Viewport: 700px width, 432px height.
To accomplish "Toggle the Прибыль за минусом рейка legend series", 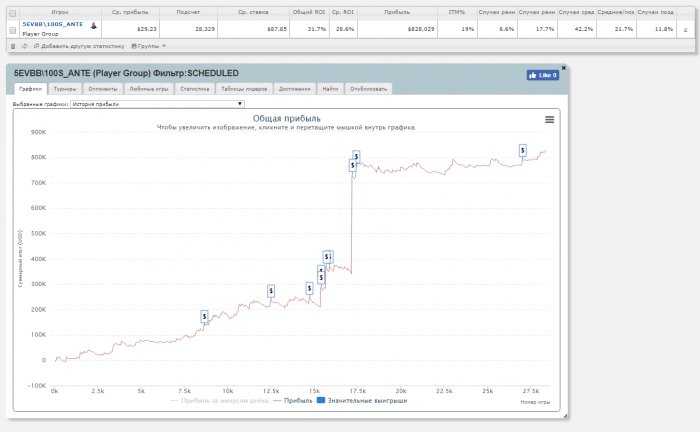I will (220, 400).
